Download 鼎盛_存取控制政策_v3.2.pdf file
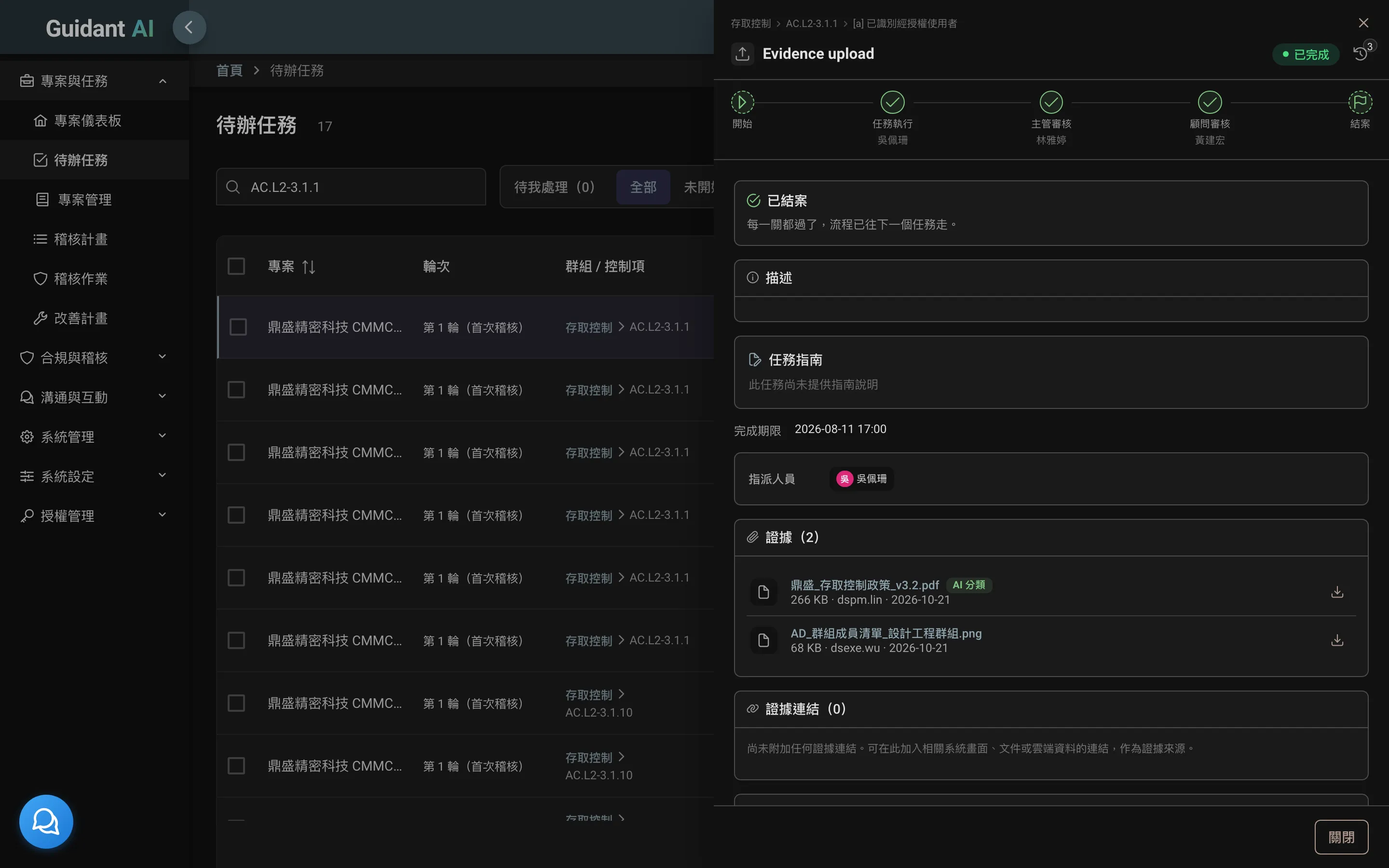1389x868 pixels. pyautogui.click(x=1337, y=592)
